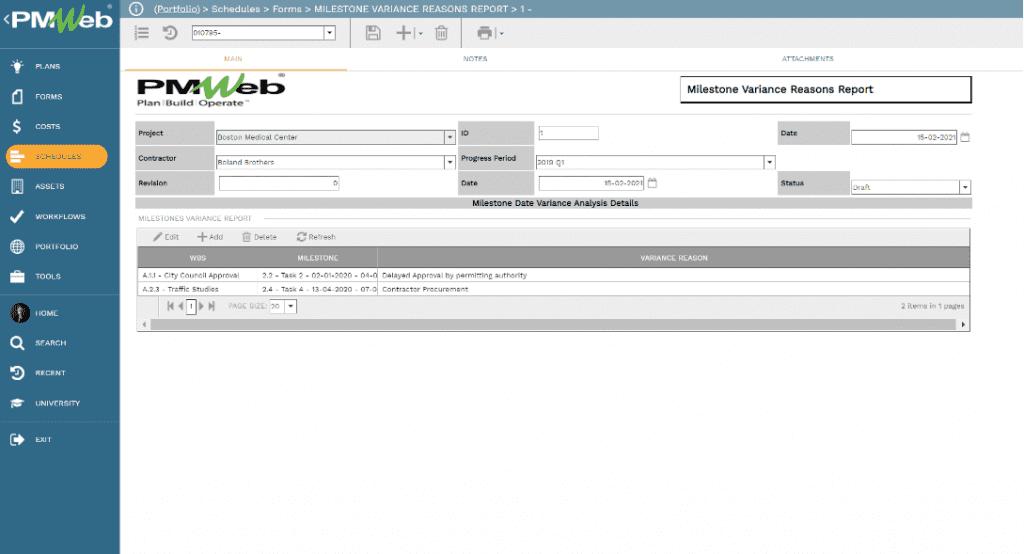This screenshot has width=1024, height=554.
Task: Open the Tools briefcase icon in sidebar
Action: (x=17, y=276)
